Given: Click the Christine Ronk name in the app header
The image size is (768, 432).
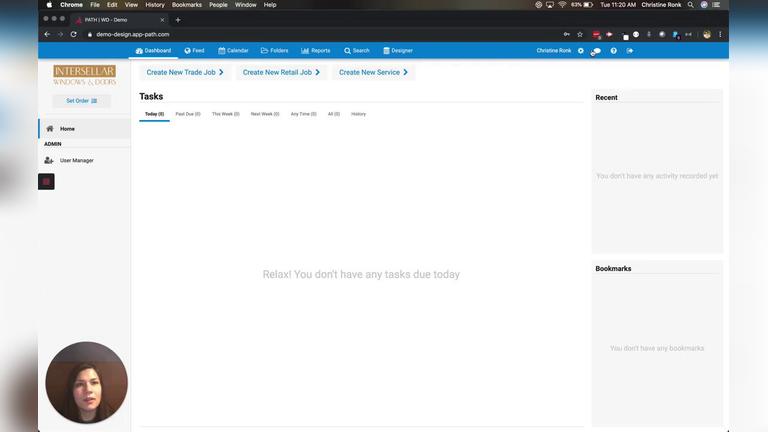Looking at the screenshot, I should 553,50.
